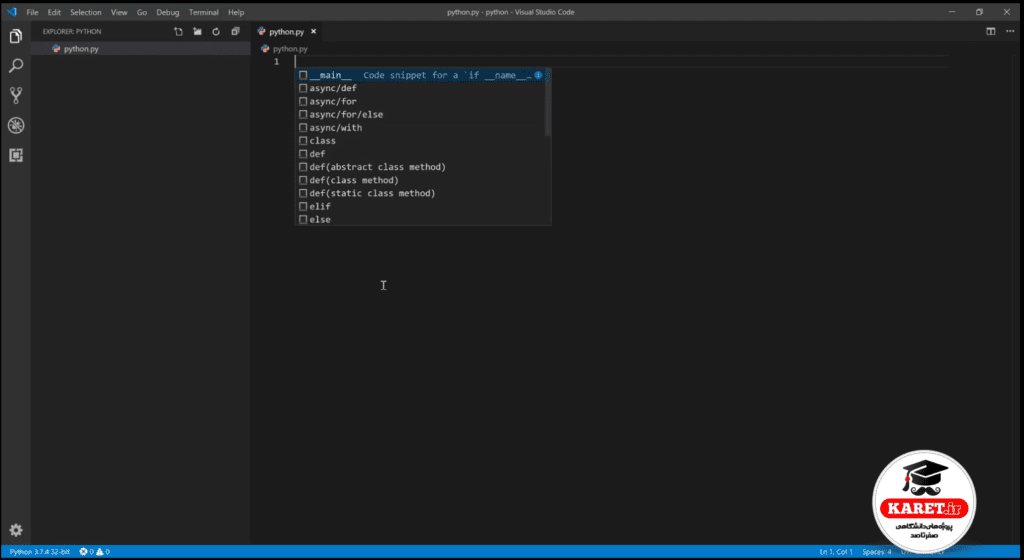Restore down the Visual Studio Code window
Viewport: 1024px width, 560px height.
point(980,12)
